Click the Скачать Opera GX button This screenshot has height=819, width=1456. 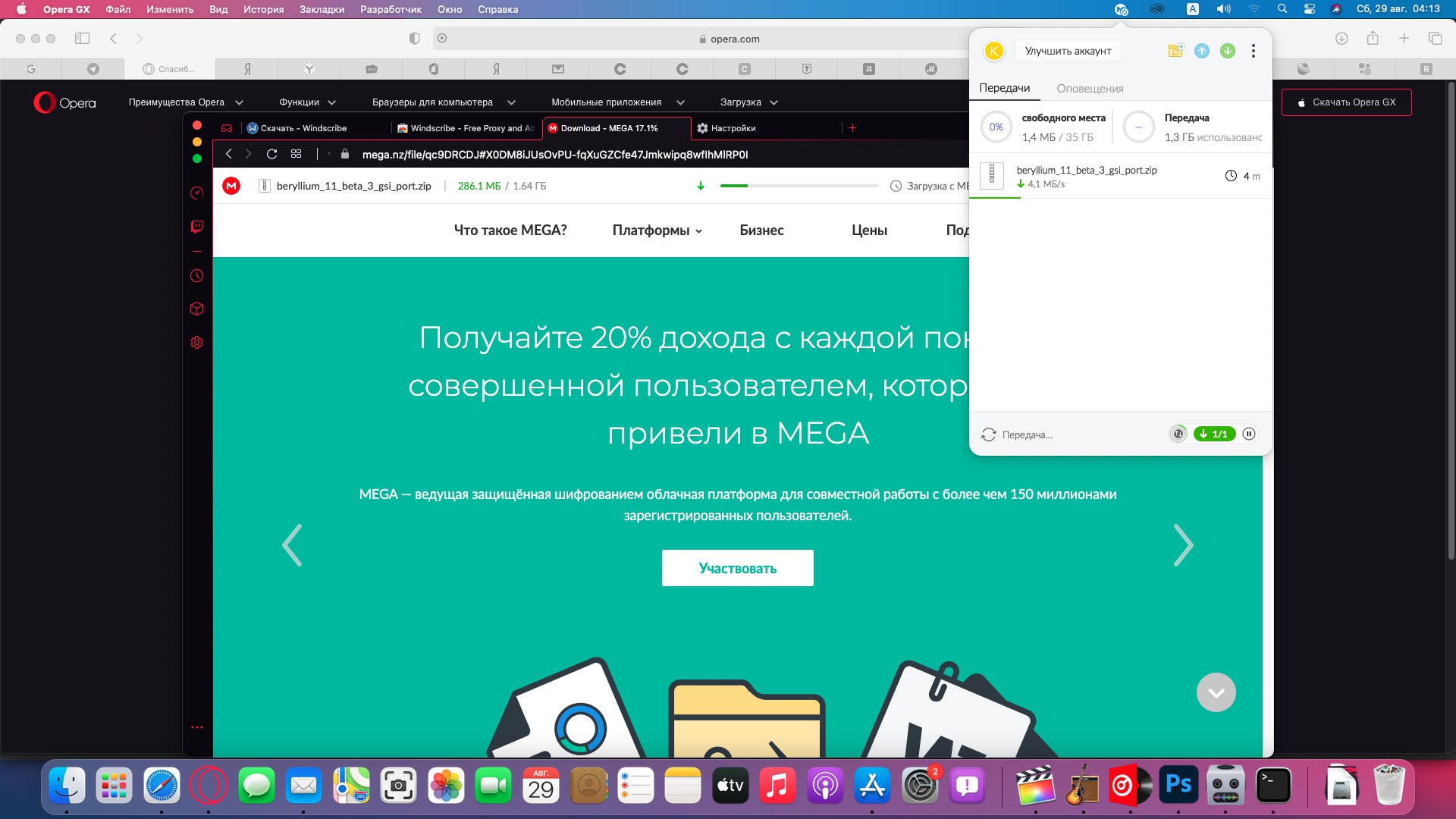point(1346,102)
